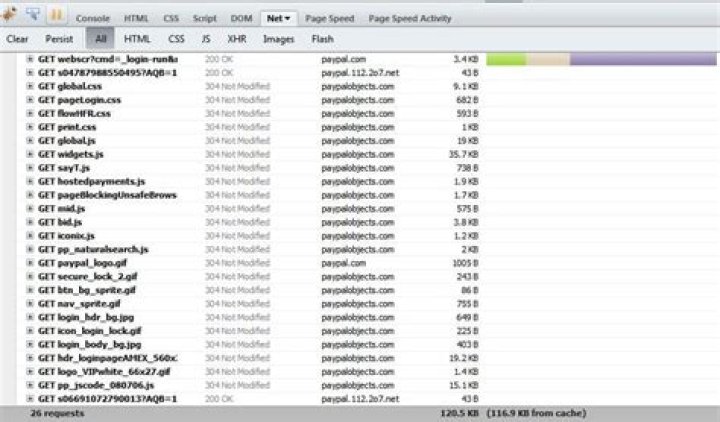Click 'paypalobjects.com' domain in iconix.js row
Screen dimensions: 720x422
point(358,236)
